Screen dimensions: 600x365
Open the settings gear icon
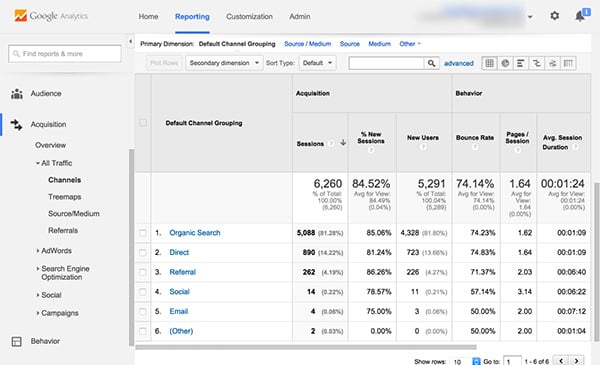(x=554, y=16)
